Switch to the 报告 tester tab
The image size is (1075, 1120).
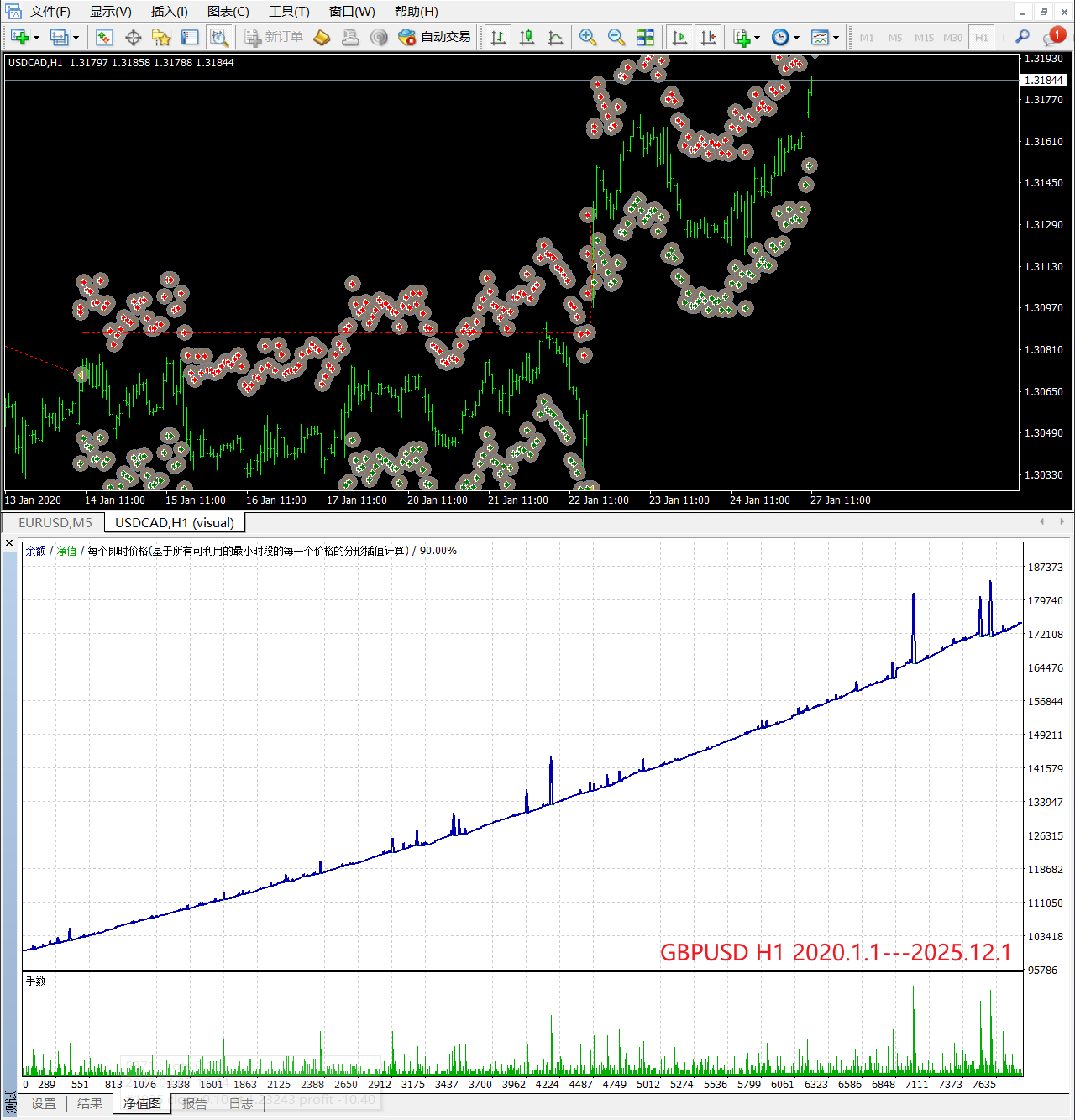[x=195, y=1103]
